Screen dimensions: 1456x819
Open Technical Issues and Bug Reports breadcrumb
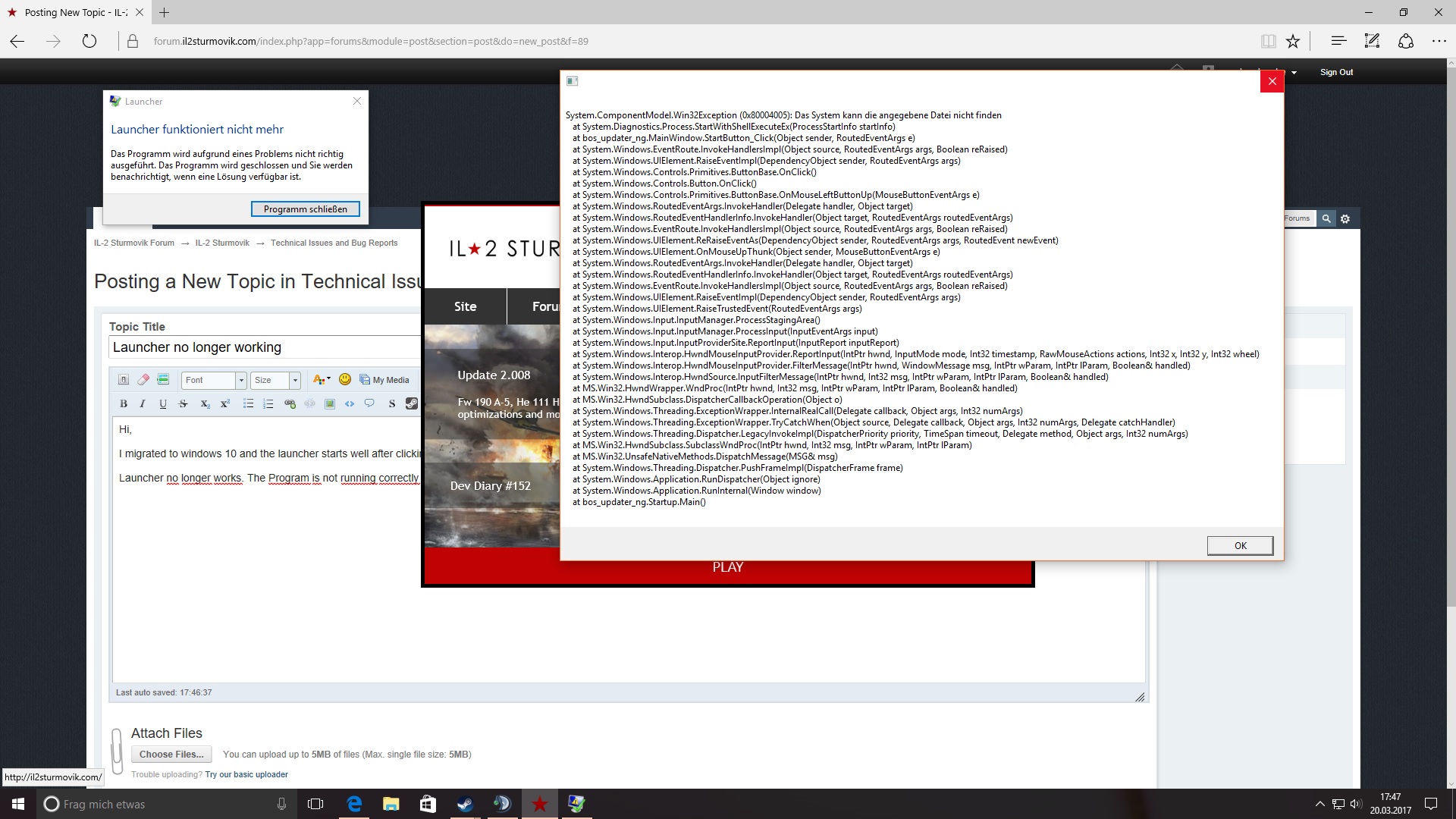point(334,243)
